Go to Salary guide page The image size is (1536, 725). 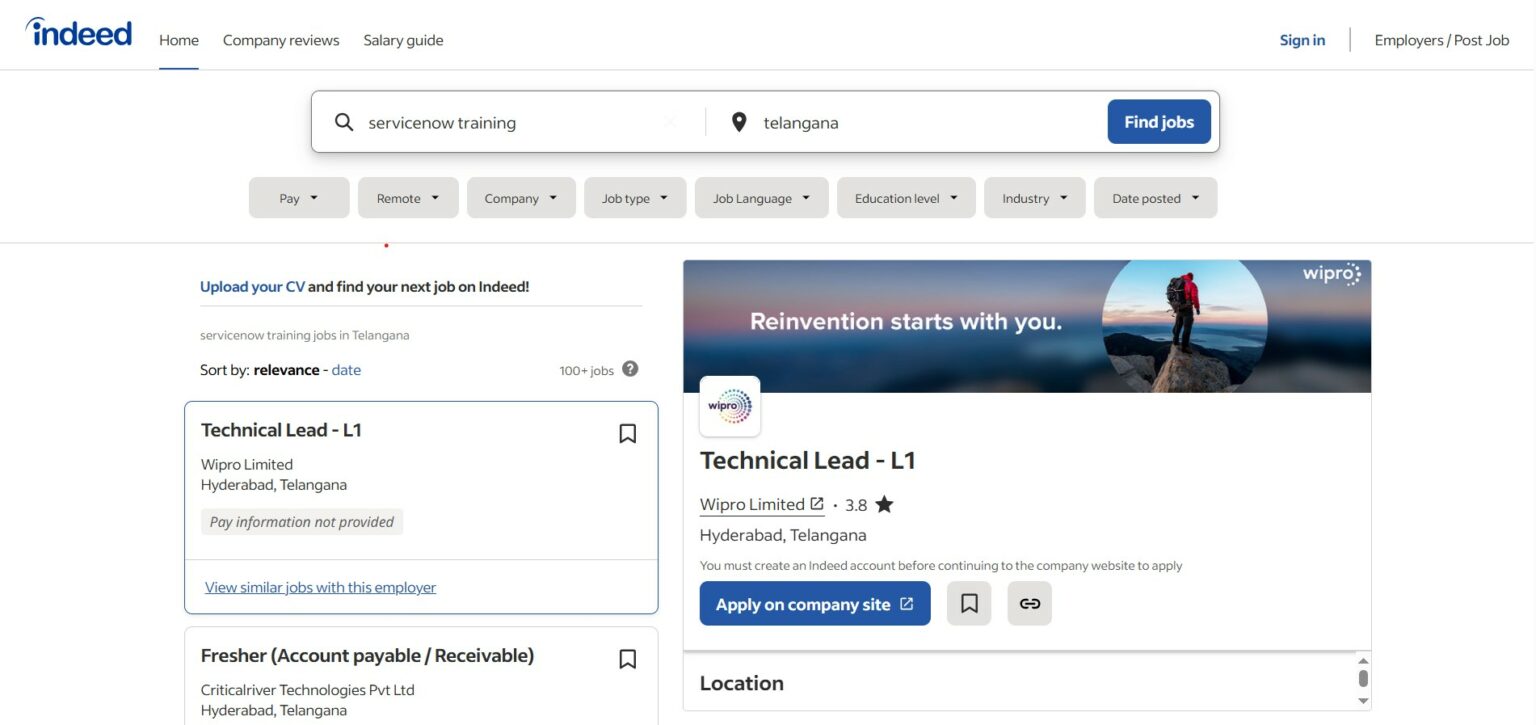[403, 40]
